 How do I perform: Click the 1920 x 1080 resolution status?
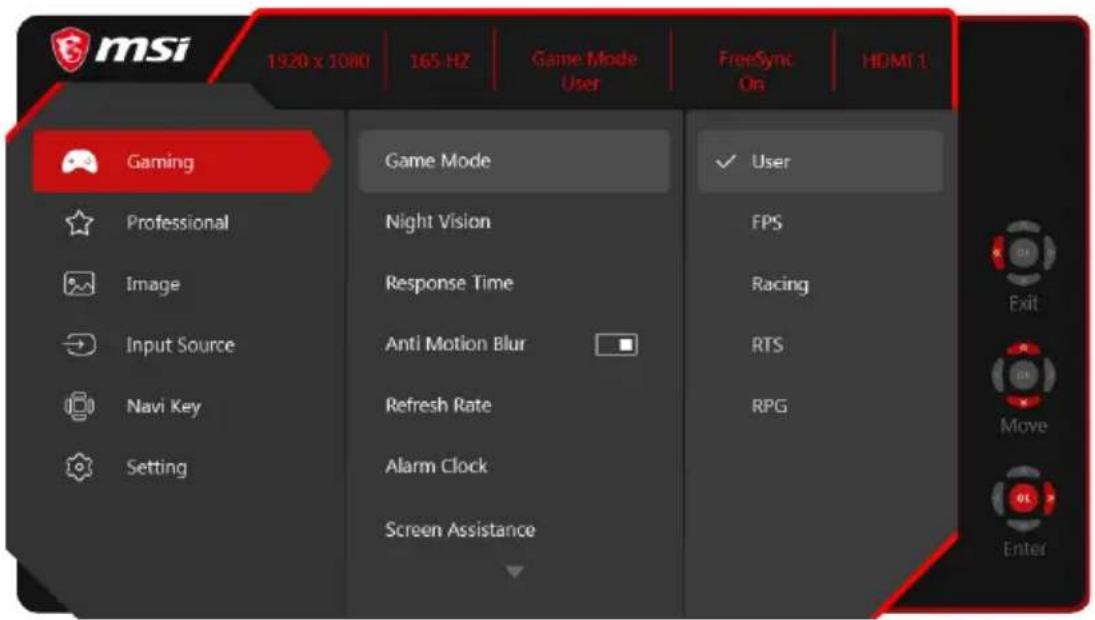point(318,61)
